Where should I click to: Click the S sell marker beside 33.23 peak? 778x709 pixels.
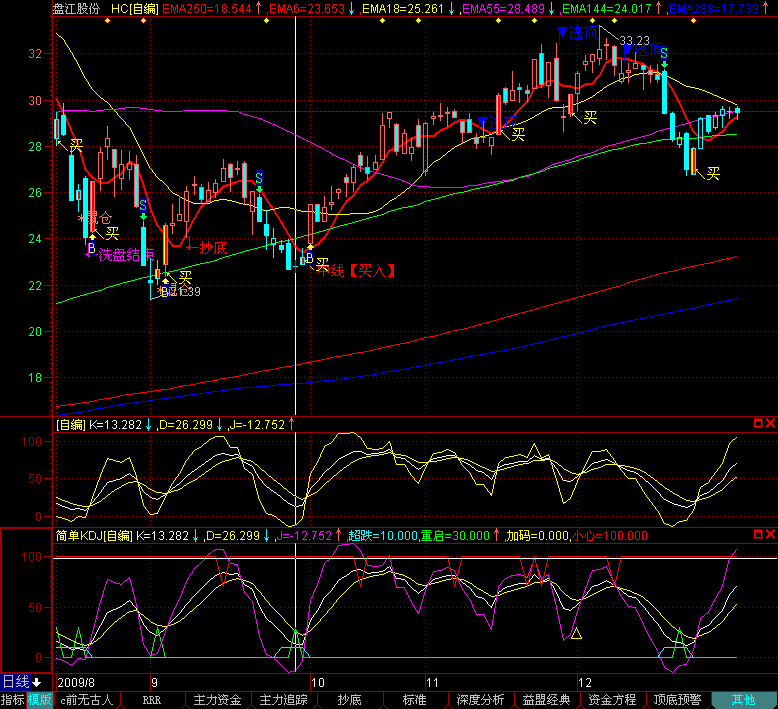(664, 54)
